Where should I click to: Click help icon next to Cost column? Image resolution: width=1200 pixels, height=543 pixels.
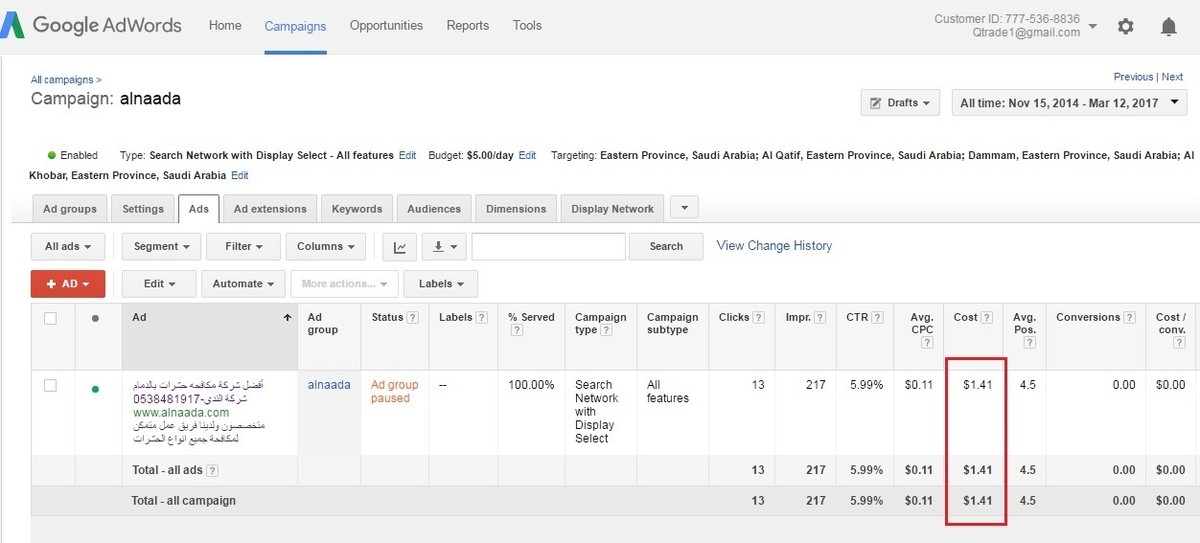(987, 318)
